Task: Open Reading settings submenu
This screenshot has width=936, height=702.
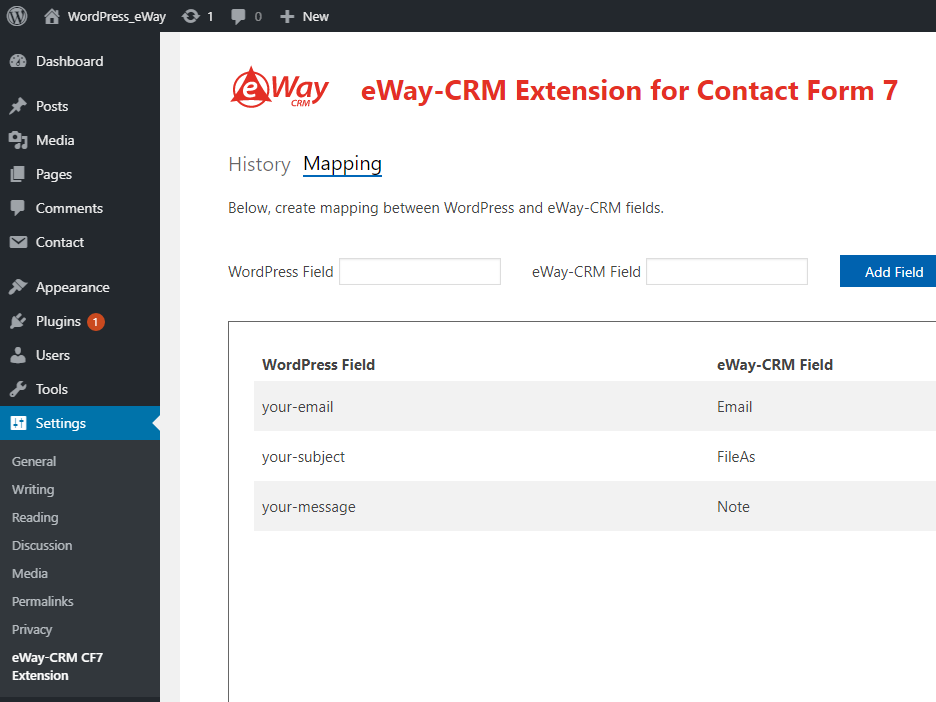Action: [35, 518]
